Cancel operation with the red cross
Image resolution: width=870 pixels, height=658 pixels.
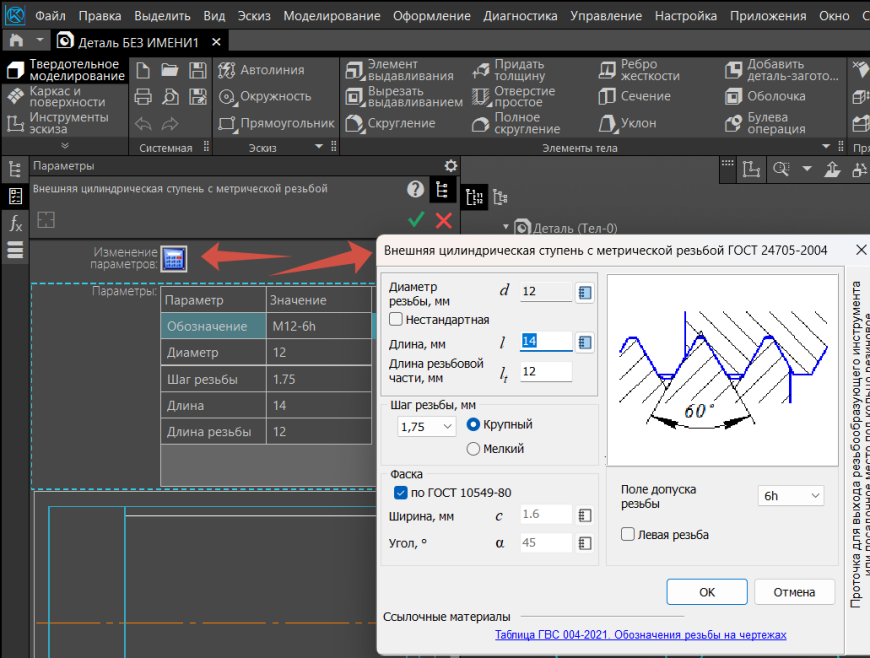click(x=443, y=220)
